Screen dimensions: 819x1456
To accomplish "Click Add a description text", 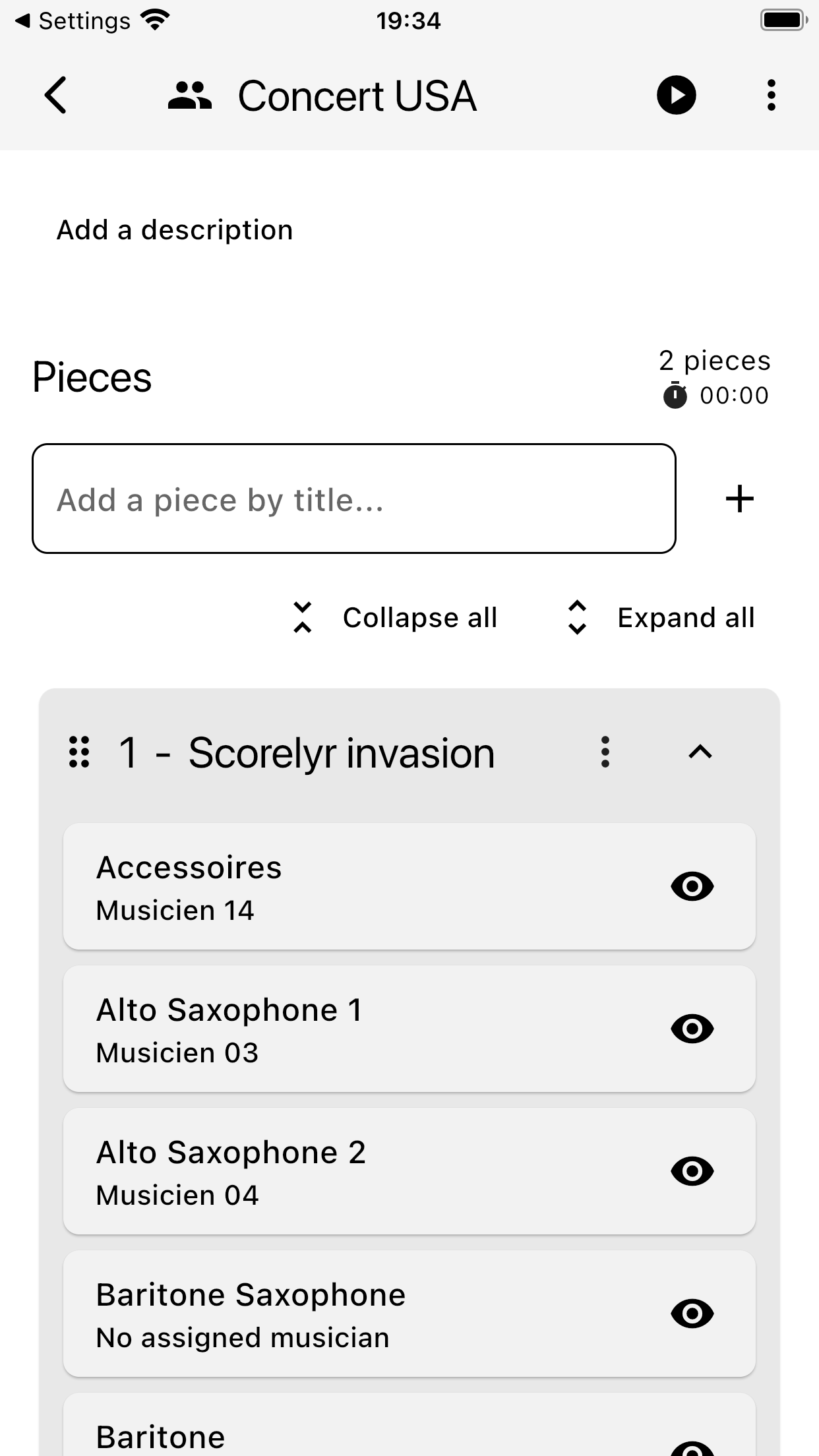I will [x=175, y=230].
